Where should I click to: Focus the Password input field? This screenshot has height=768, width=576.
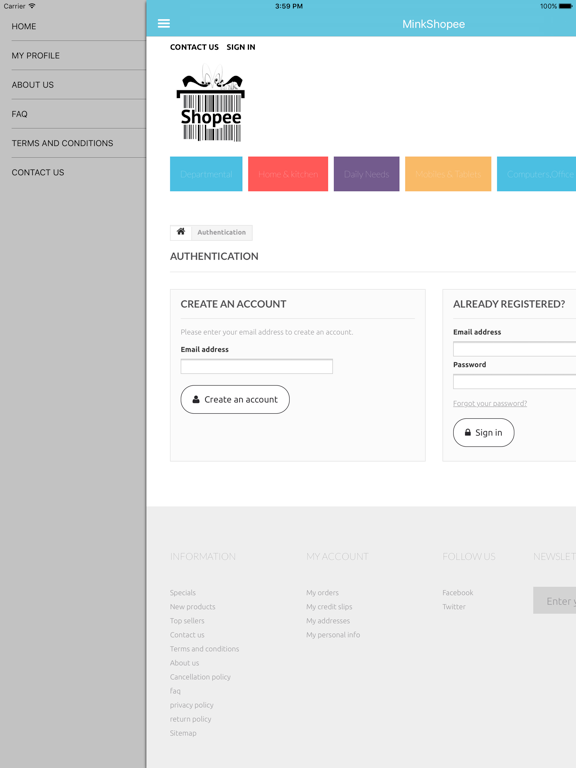[514, 382]
